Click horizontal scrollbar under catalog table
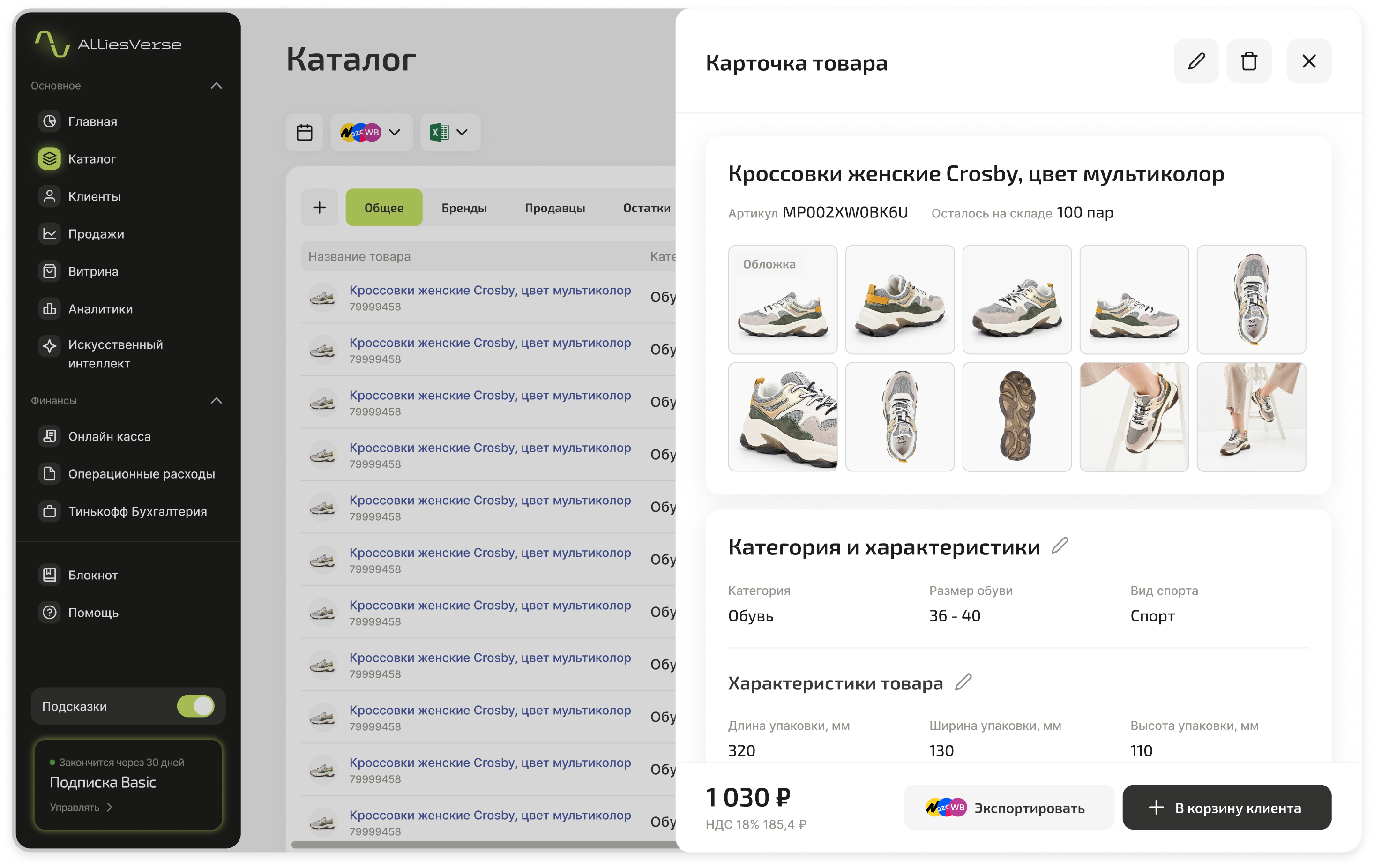The image size is (1374, 868). tap(484, 844)
